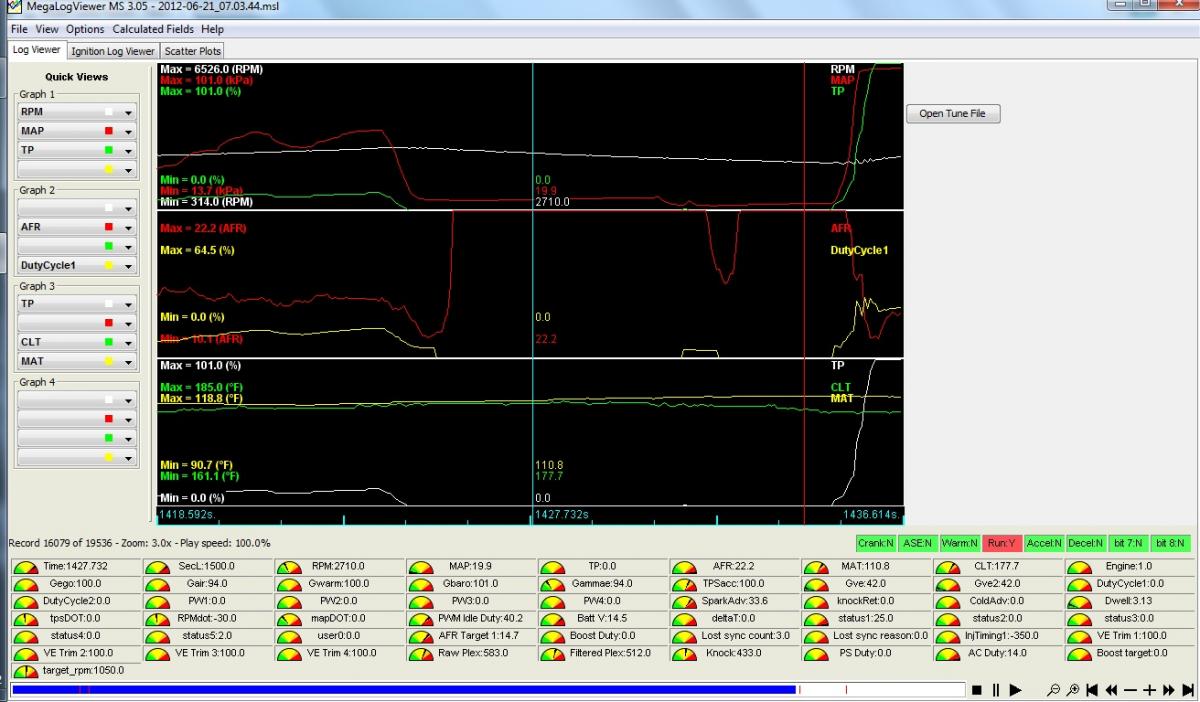Zoom out with the minus magnifier icon

click(x=1054, y=690)
